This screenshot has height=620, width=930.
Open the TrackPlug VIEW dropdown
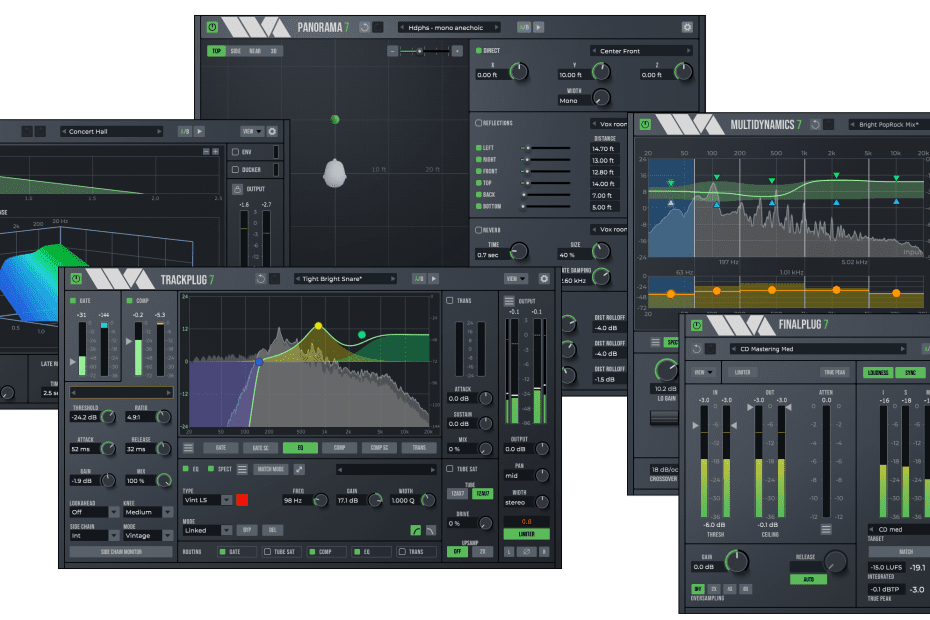(516, 279)
